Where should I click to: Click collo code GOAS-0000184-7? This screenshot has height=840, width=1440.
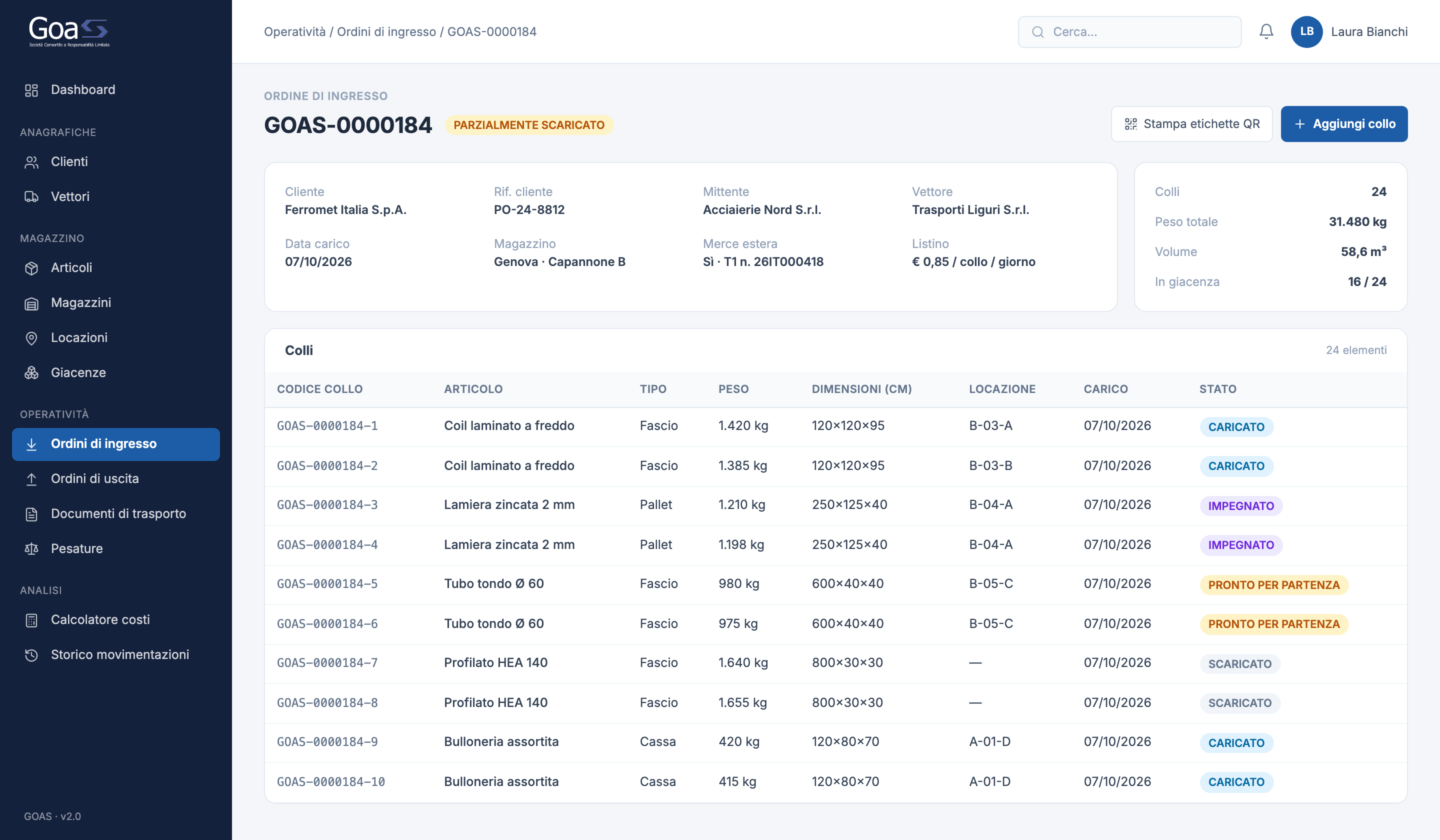click(x=327, y=663)
